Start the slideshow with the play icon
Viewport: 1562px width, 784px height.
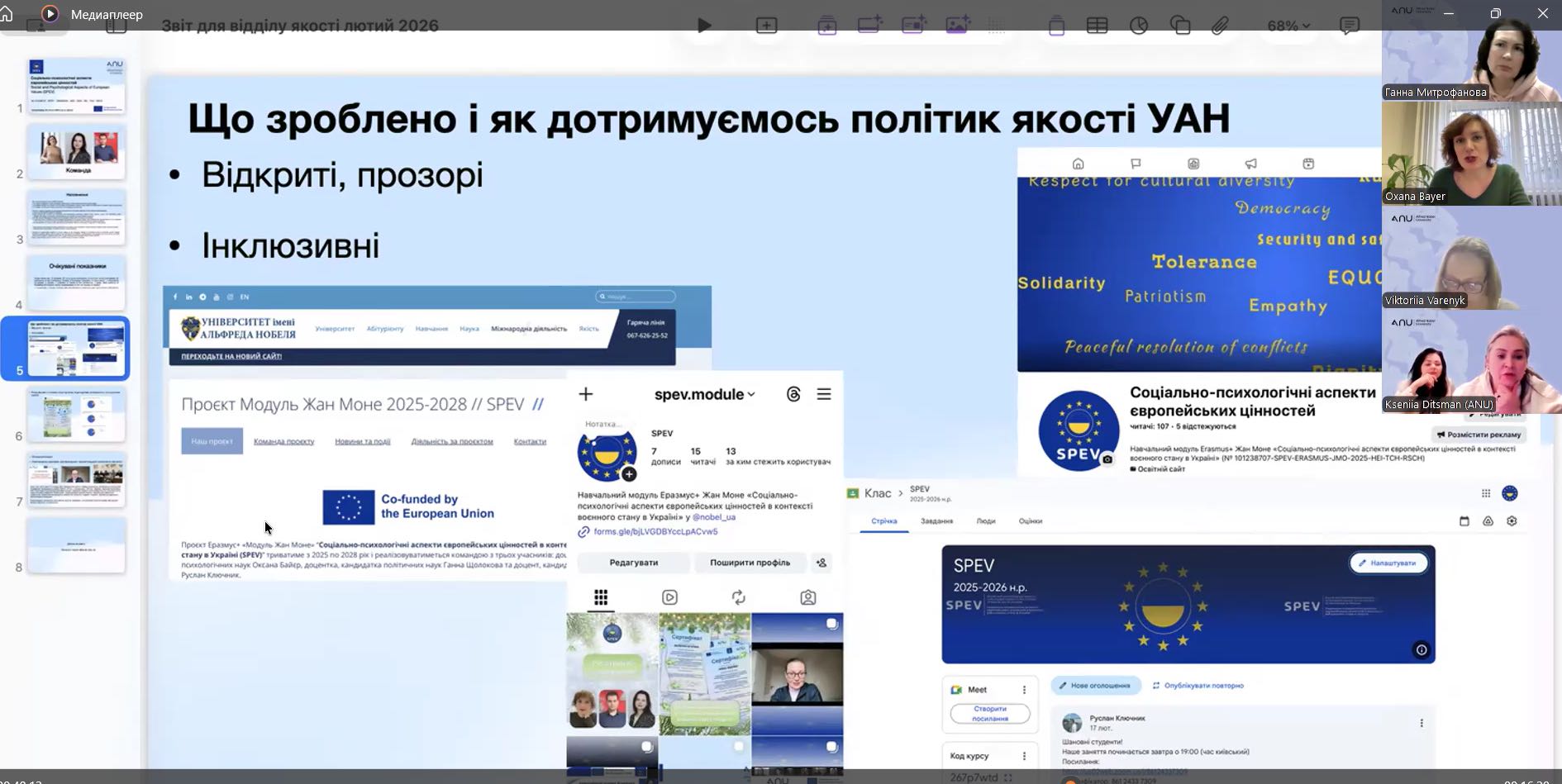coord(703,26)
